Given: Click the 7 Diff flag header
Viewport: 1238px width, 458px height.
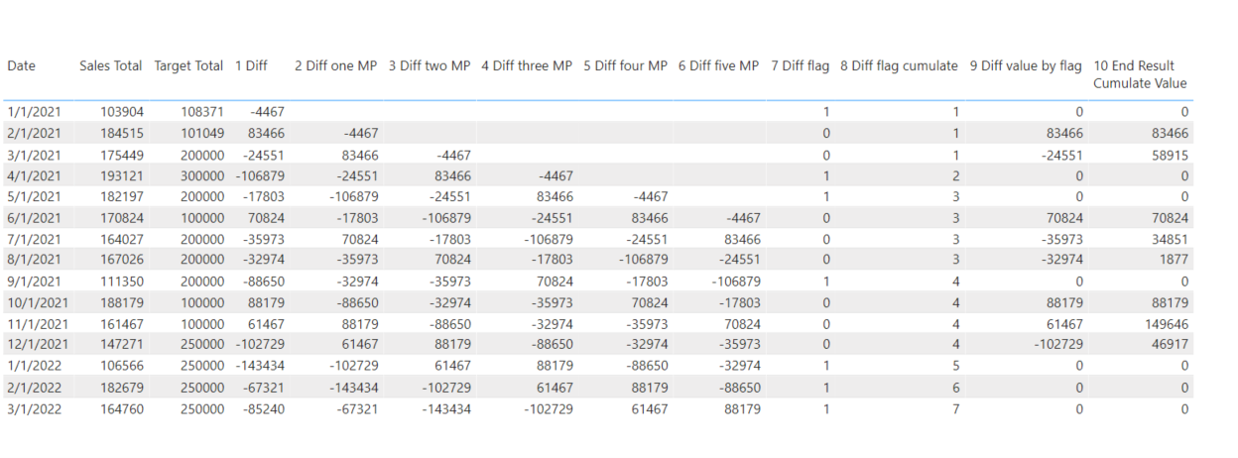Looking at the screenshot, I should 800,66.
